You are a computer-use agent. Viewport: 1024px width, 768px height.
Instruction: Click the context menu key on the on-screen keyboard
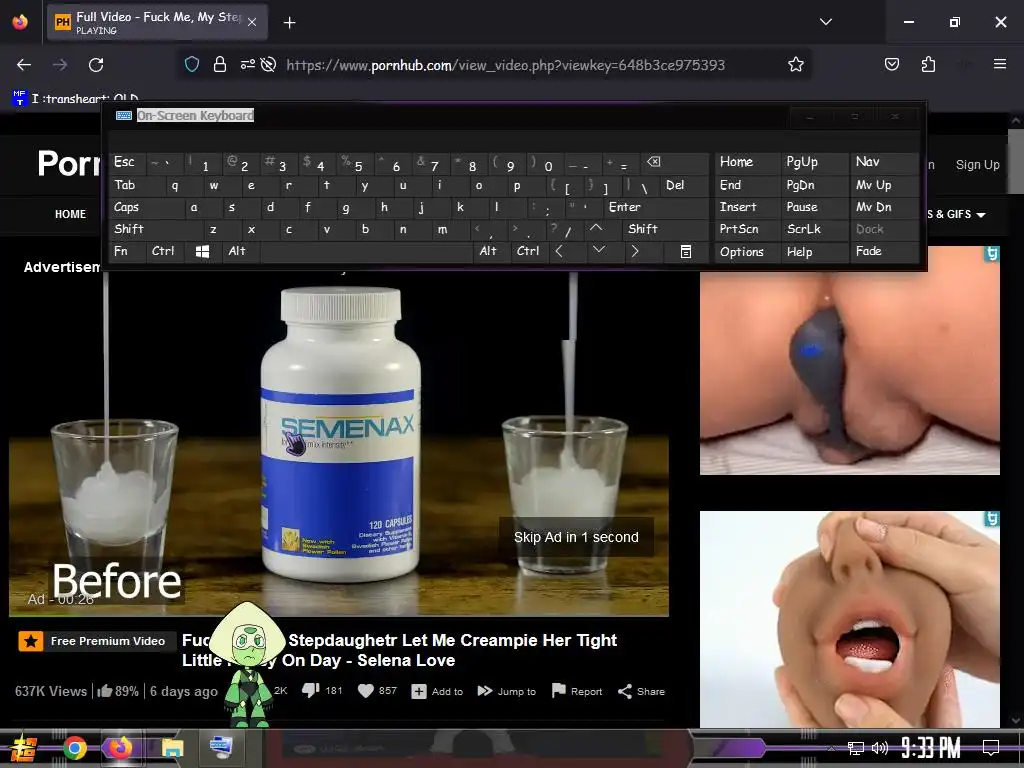pyautogui.click(x=686, y=251)
